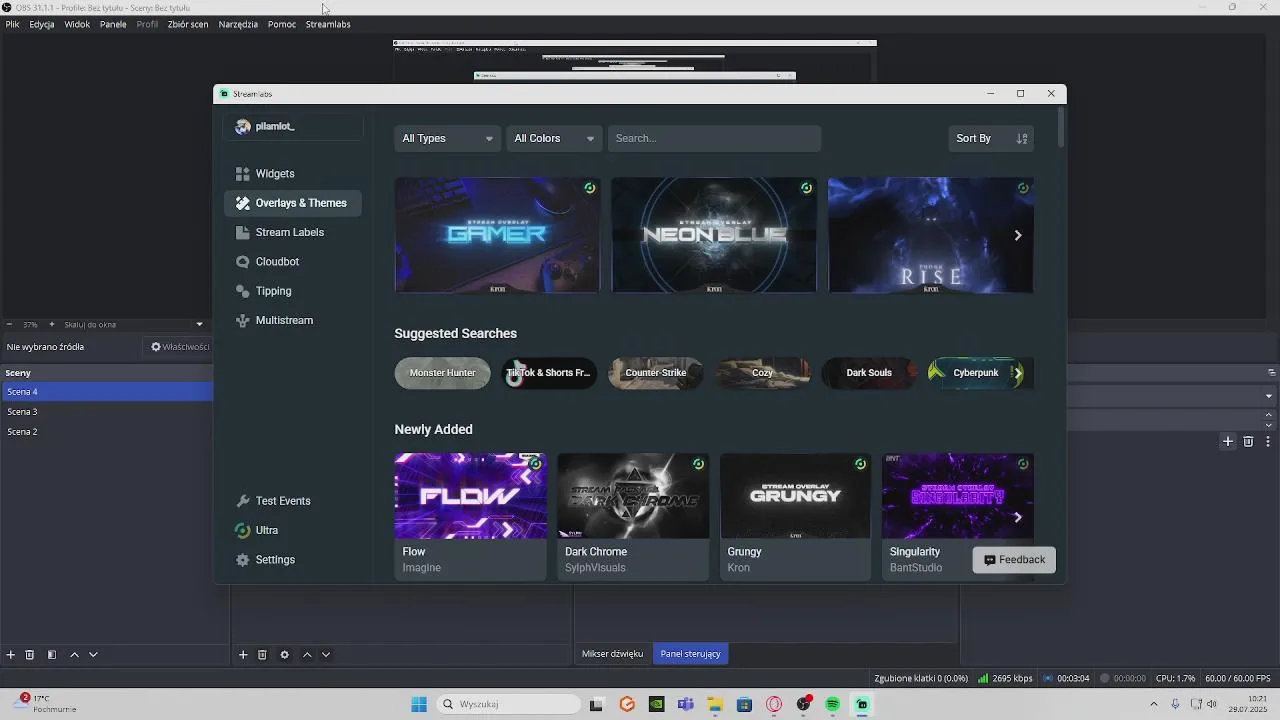Open the dropdown arrow in right OBS panel
Screen dimensions: 1280x720
point(1269,396)
